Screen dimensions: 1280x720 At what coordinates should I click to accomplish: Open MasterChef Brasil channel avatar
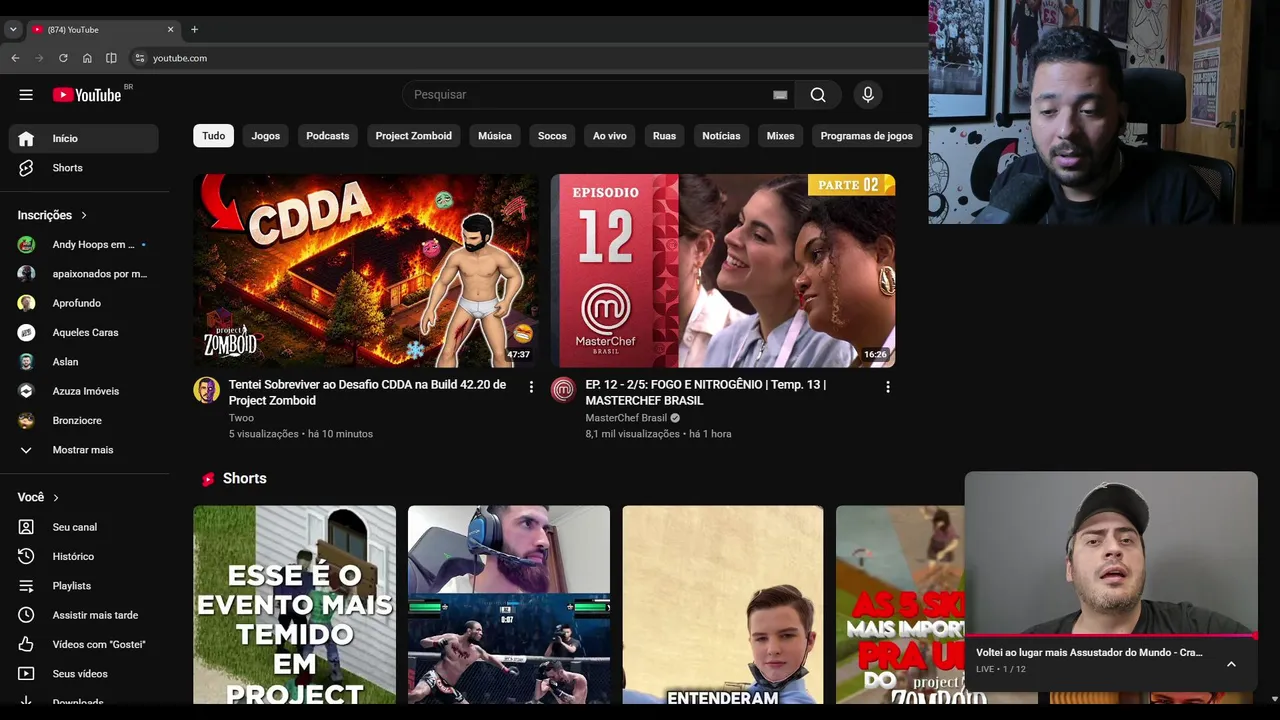tap(563, 390)
